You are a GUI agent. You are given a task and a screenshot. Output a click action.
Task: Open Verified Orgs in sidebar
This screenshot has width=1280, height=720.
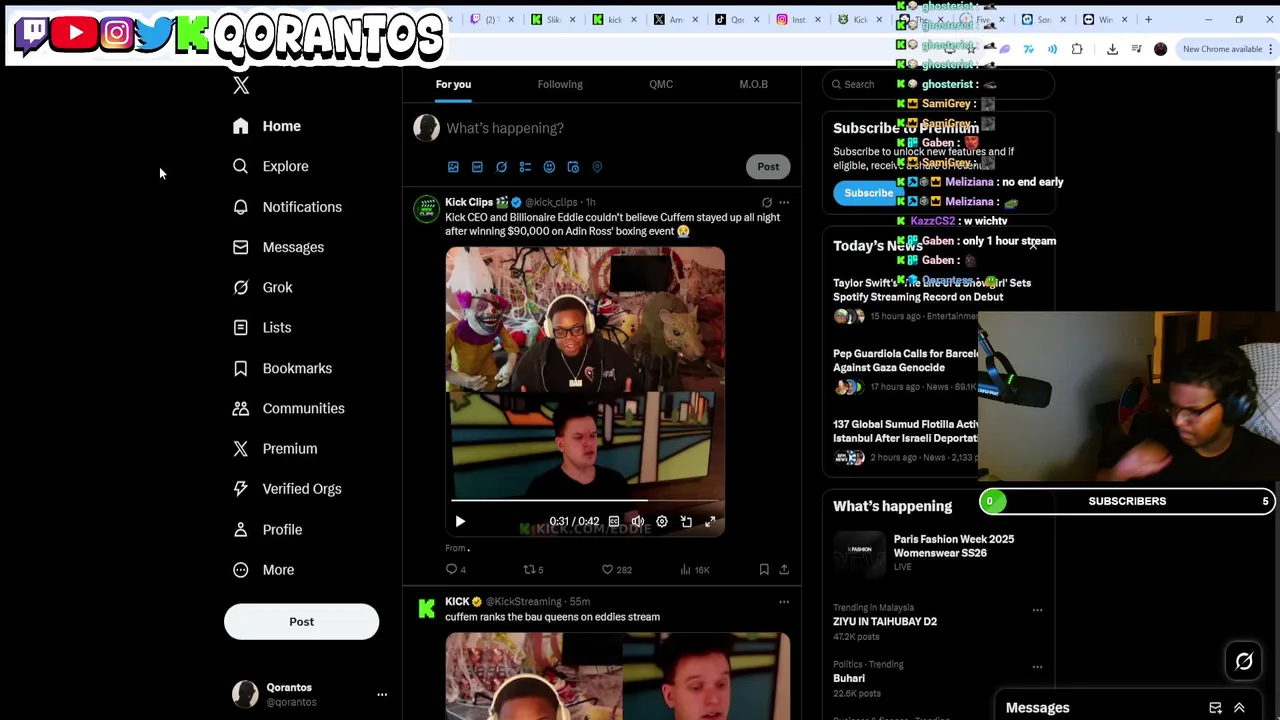coord(287,489)
